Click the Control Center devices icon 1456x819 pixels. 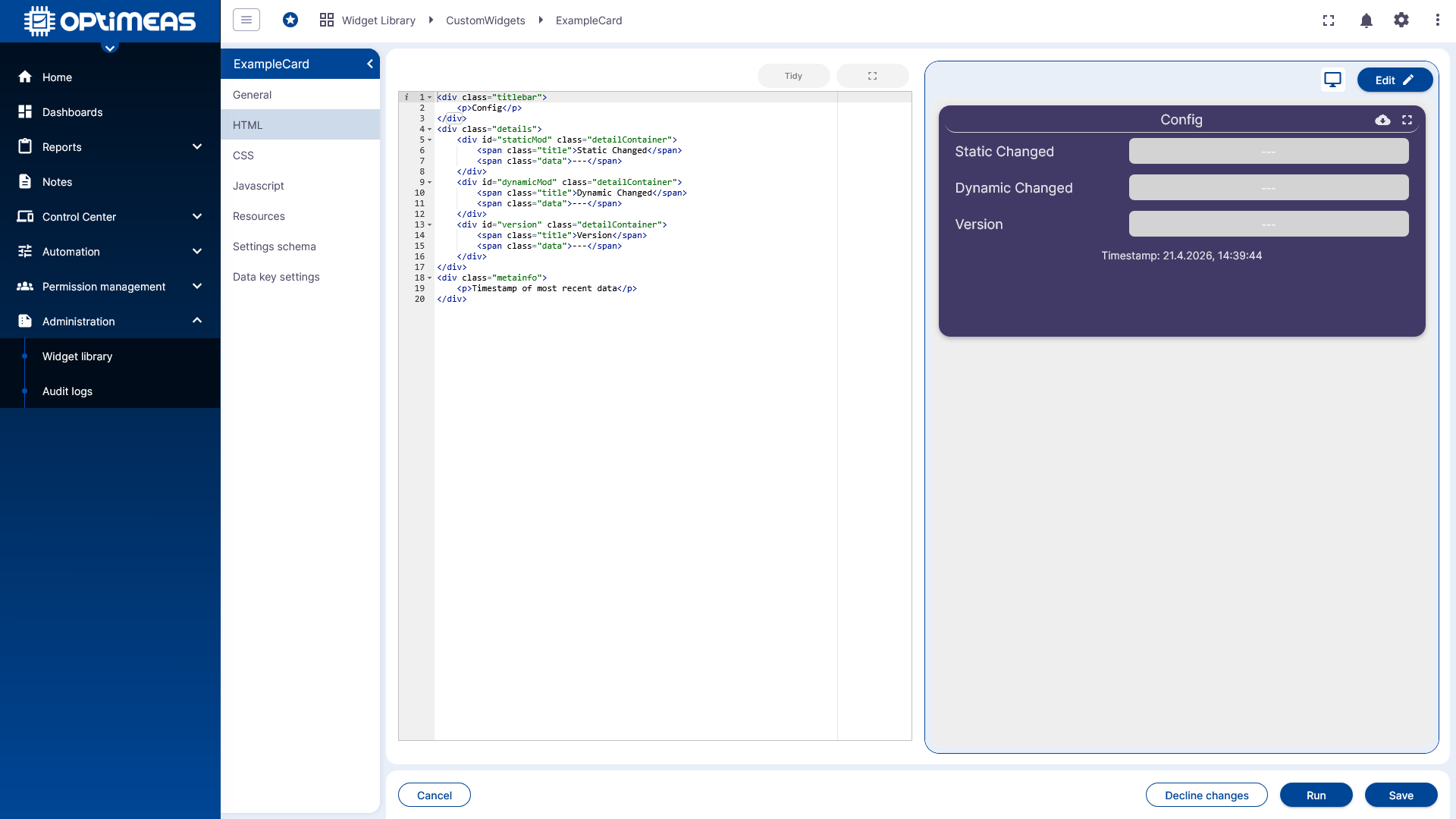[25, 216]
